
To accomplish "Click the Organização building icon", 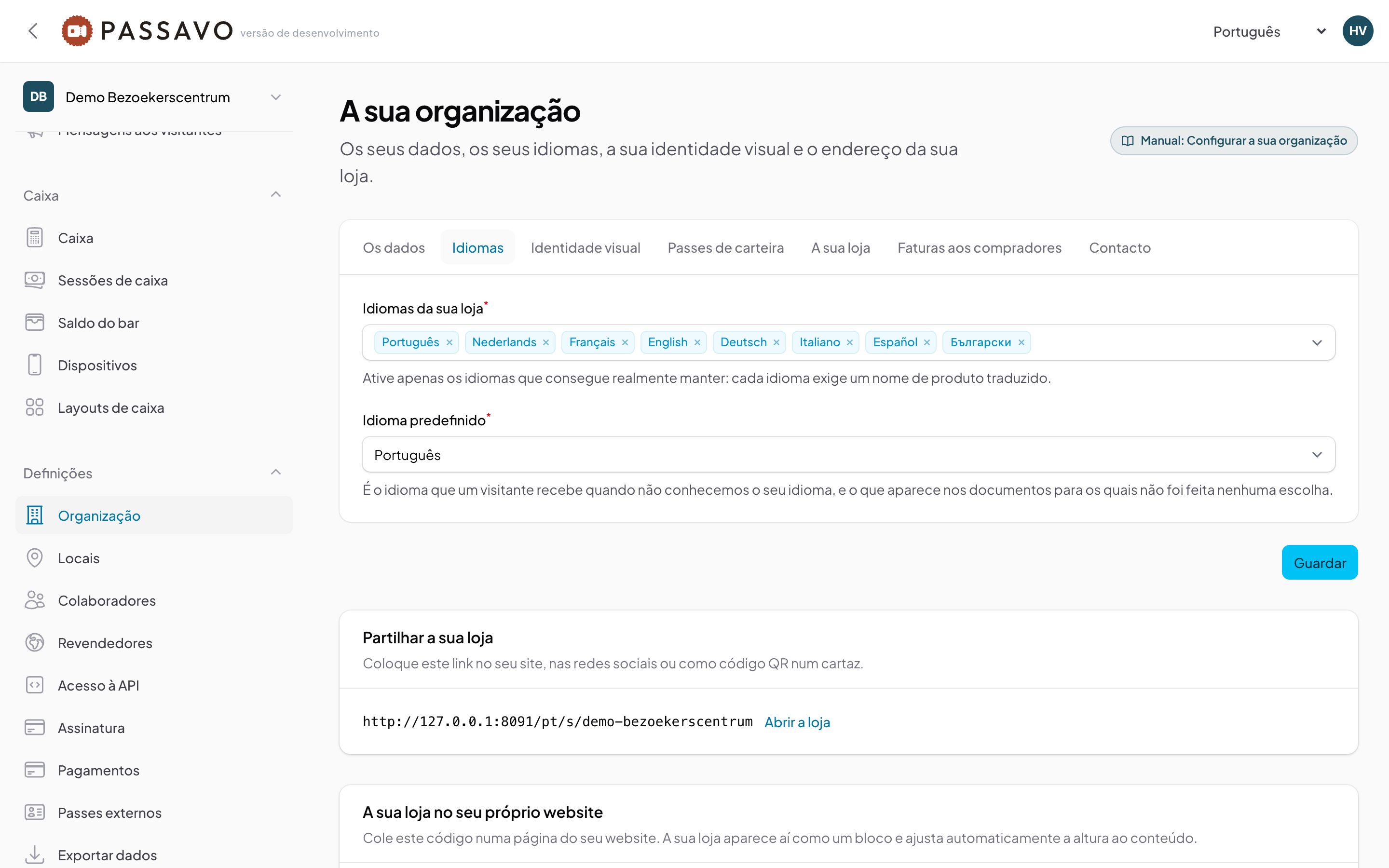I will pyautogui.click(x=34, y=515).
